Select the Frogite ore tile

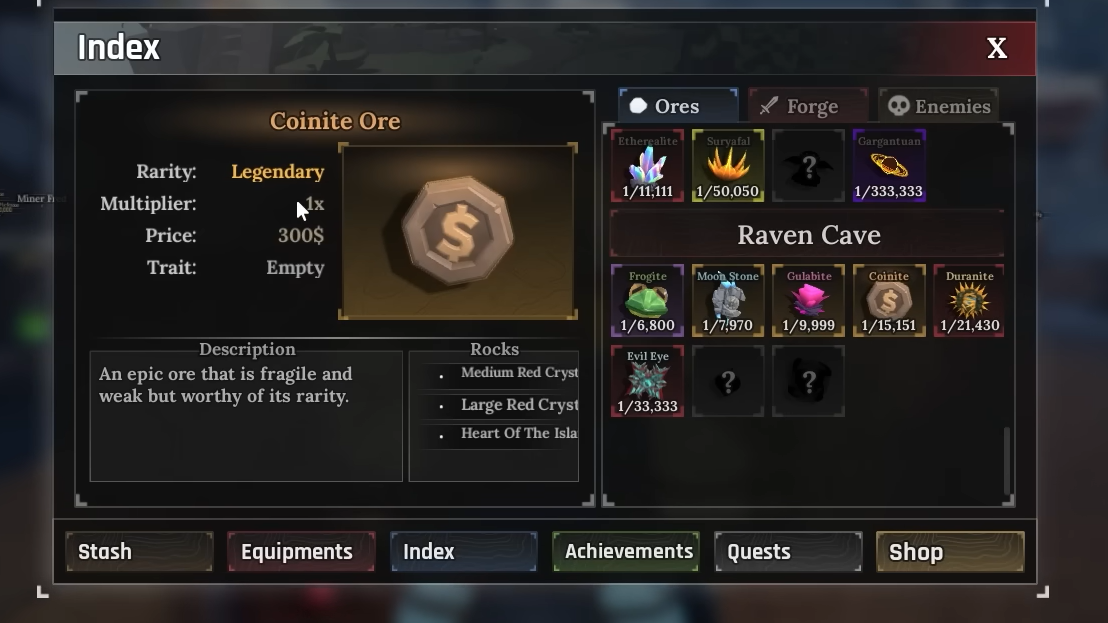tap(647, 300)
